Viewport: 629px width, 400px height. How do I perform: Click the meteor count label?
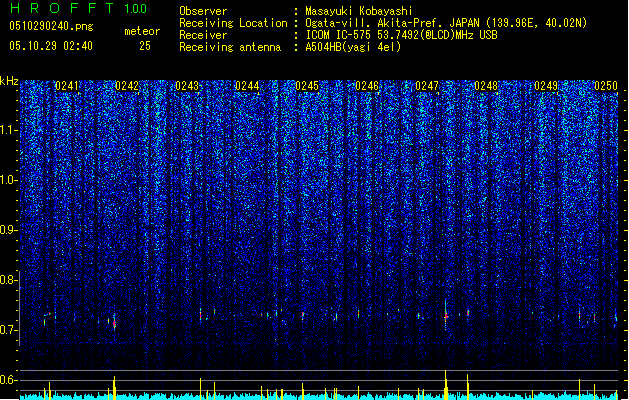(142, 31)
